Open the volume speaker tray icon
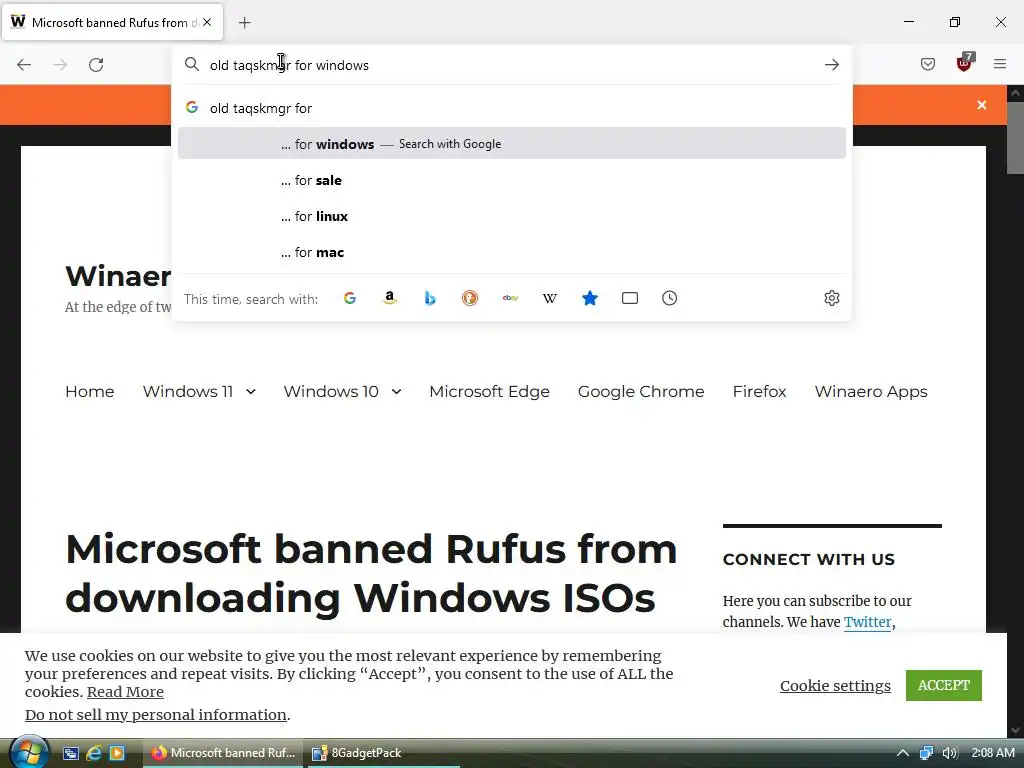 pyautogui.click(x=950, y=753)
